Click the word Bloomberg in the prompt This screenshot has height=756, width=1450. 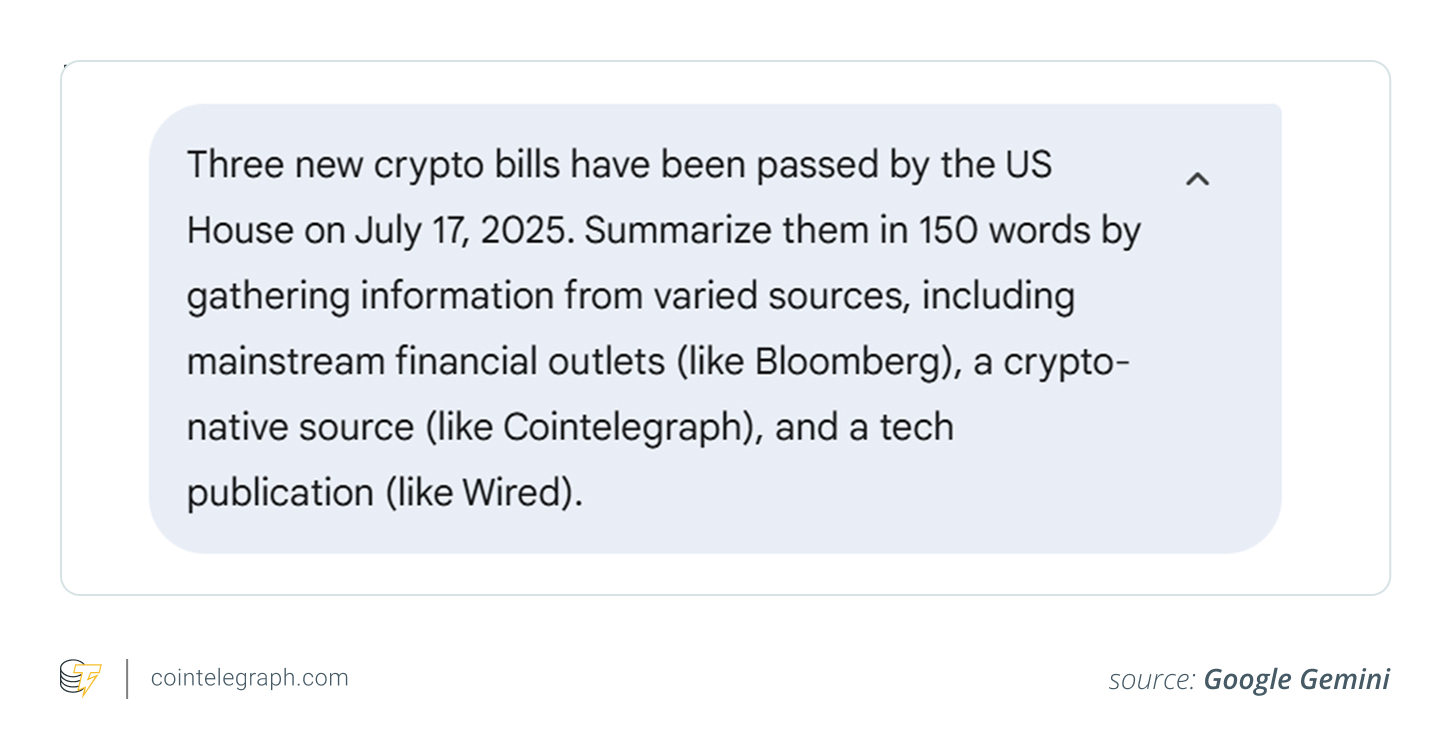coord(850,361)
